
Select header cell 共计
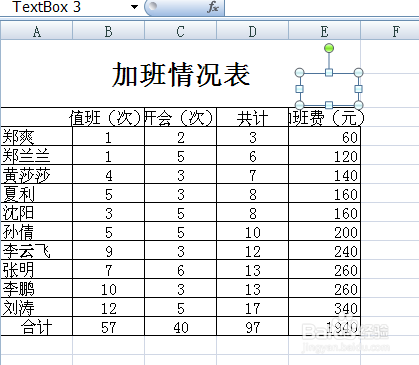coord(252,117)
